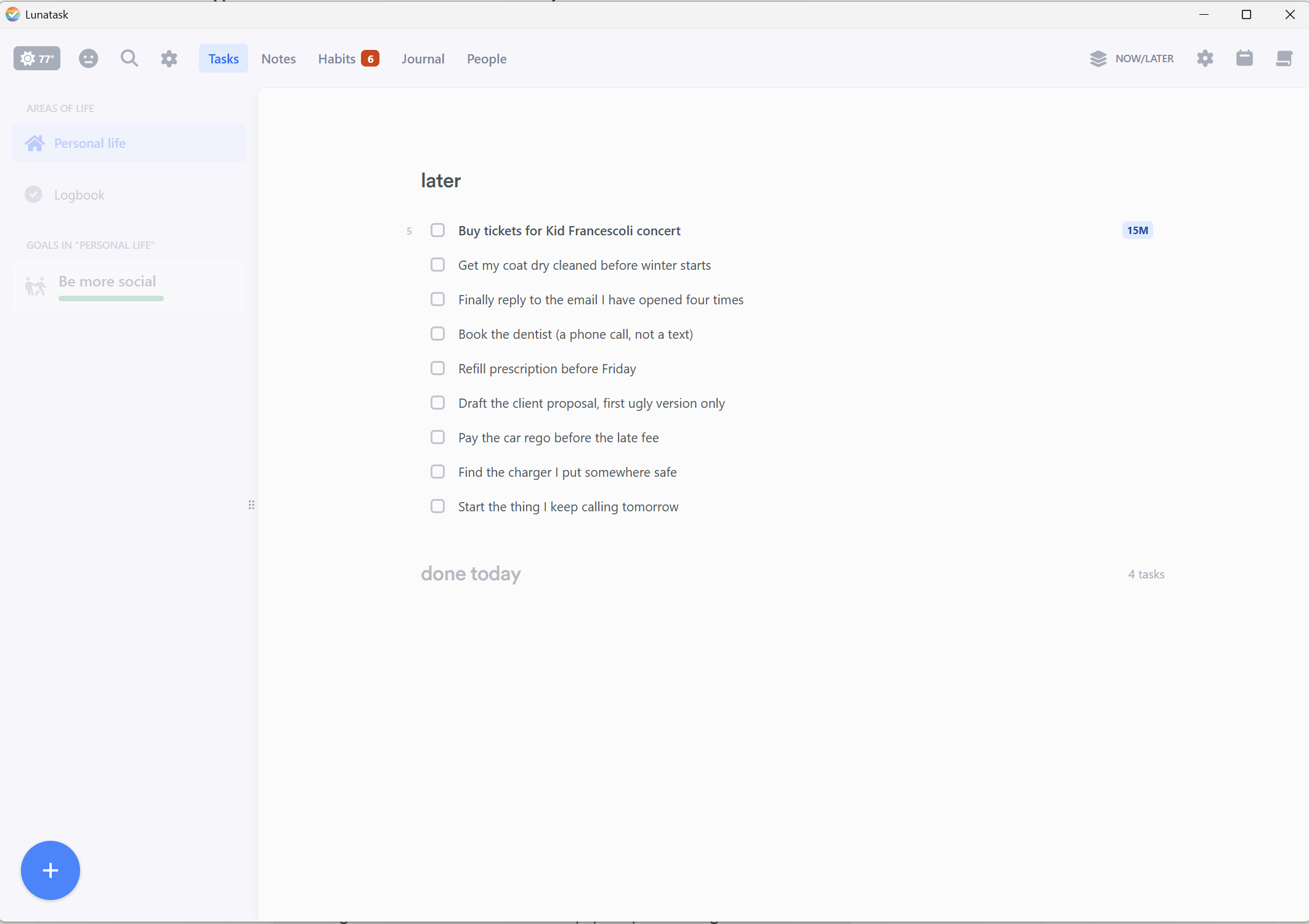Click the 4 tasks count label
The height and width of the screenshot is (924, 1309).
coord(1146,574)
